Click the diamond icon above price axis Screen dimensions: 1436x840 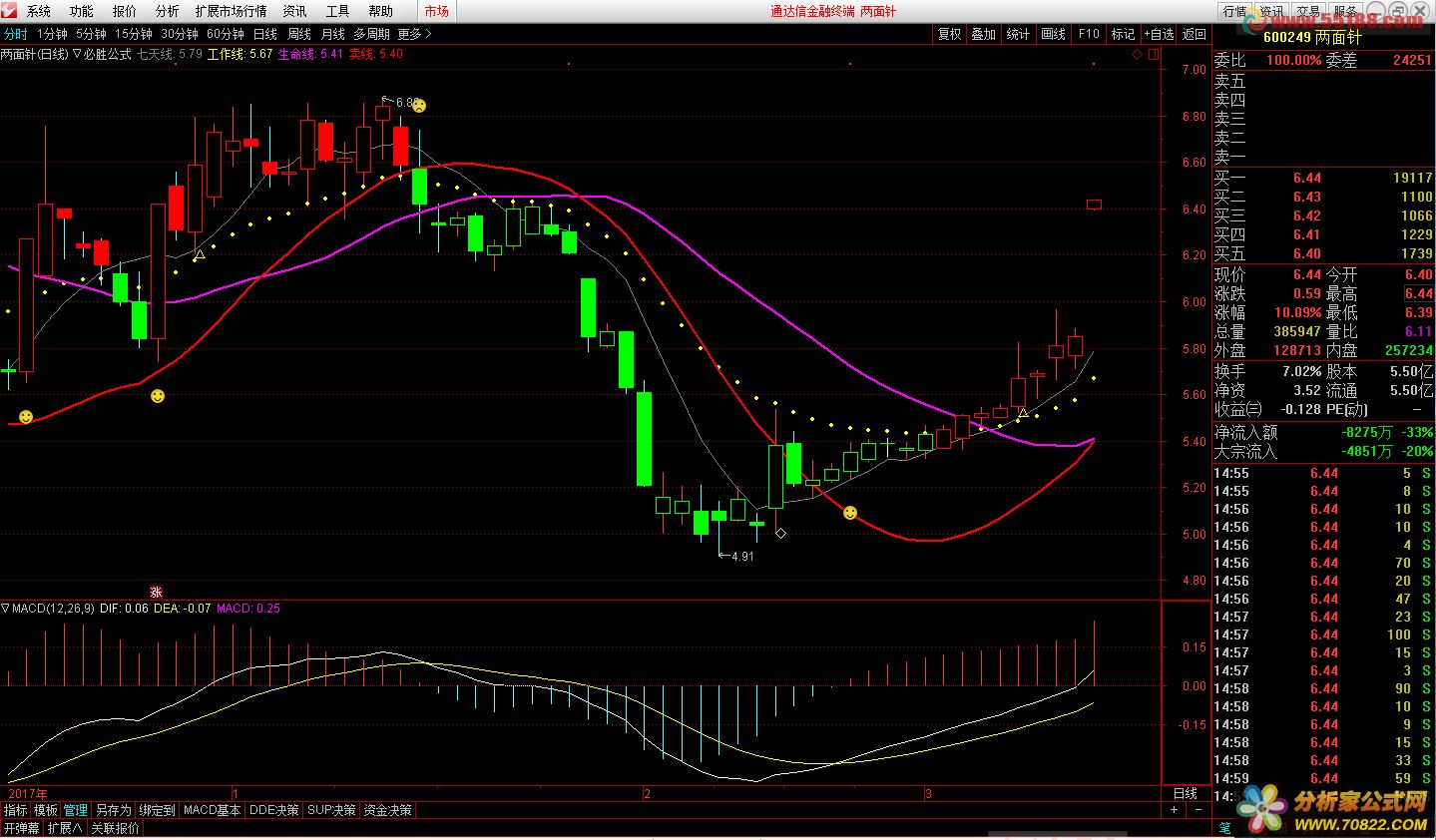pyautogui.click(x=1138, y=55)
